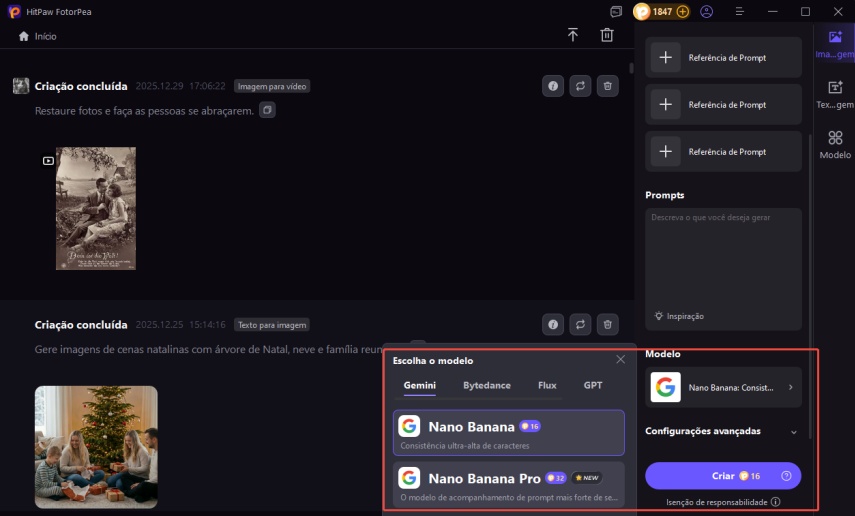
Task: Add more credits with the plus icon
Action: (683, 12)
